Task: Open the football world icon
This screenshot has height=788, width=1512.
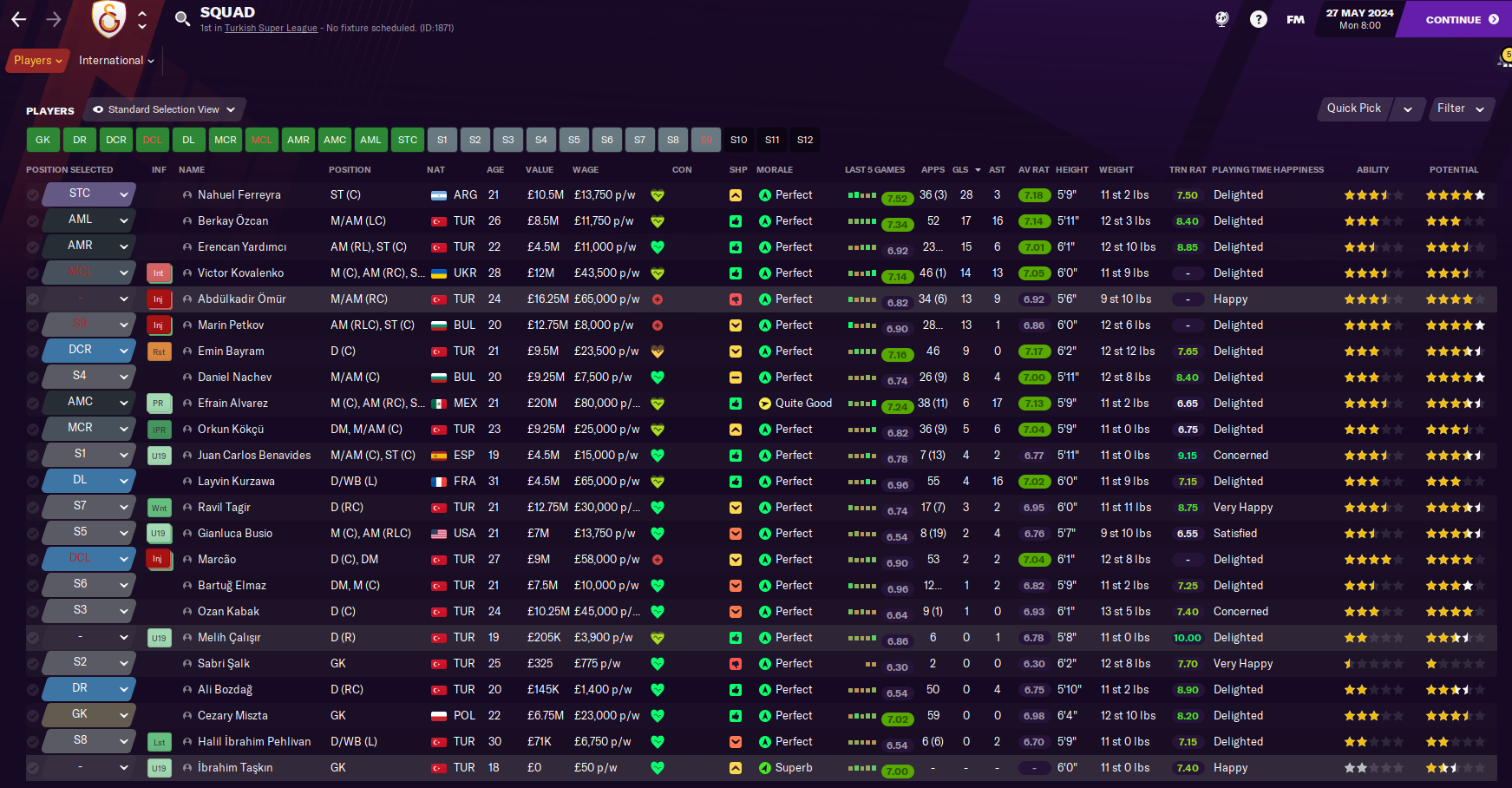Action: point(1221,19)
